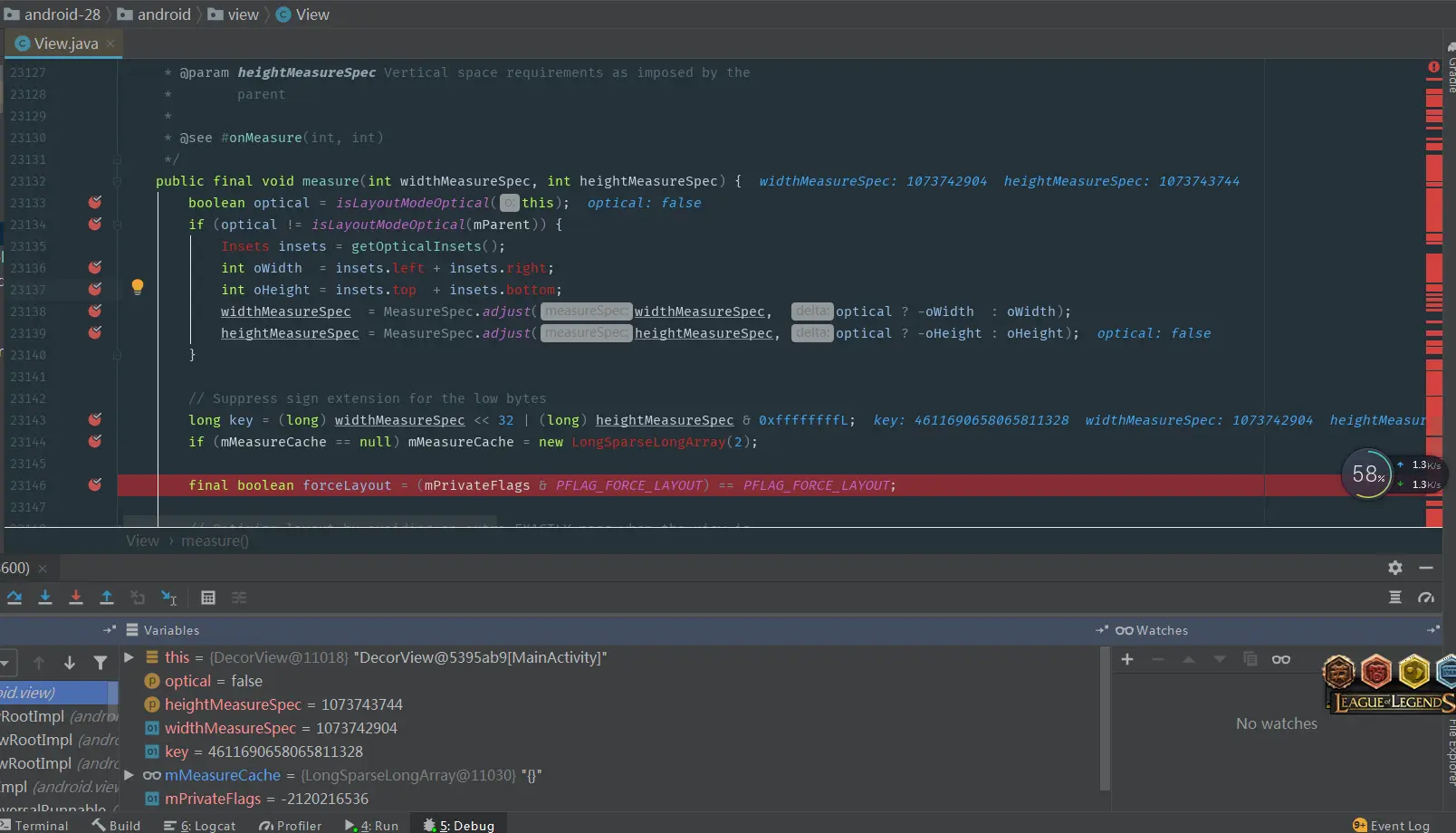Click the pin icon left of the Watches header
This screenshot has height=833, width=1456.
point(1102,630)
